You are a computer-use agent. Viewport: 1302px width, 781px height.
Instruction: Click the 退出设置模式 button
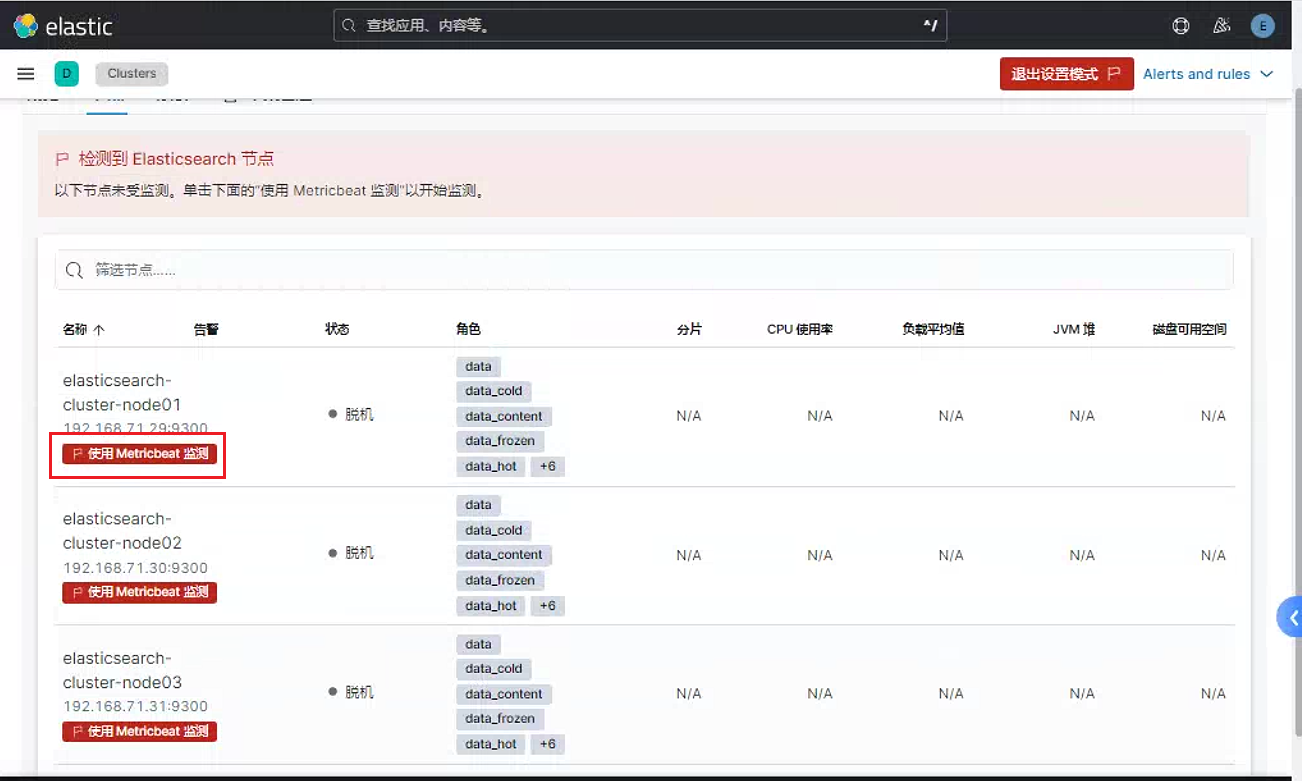point(1066,74)
